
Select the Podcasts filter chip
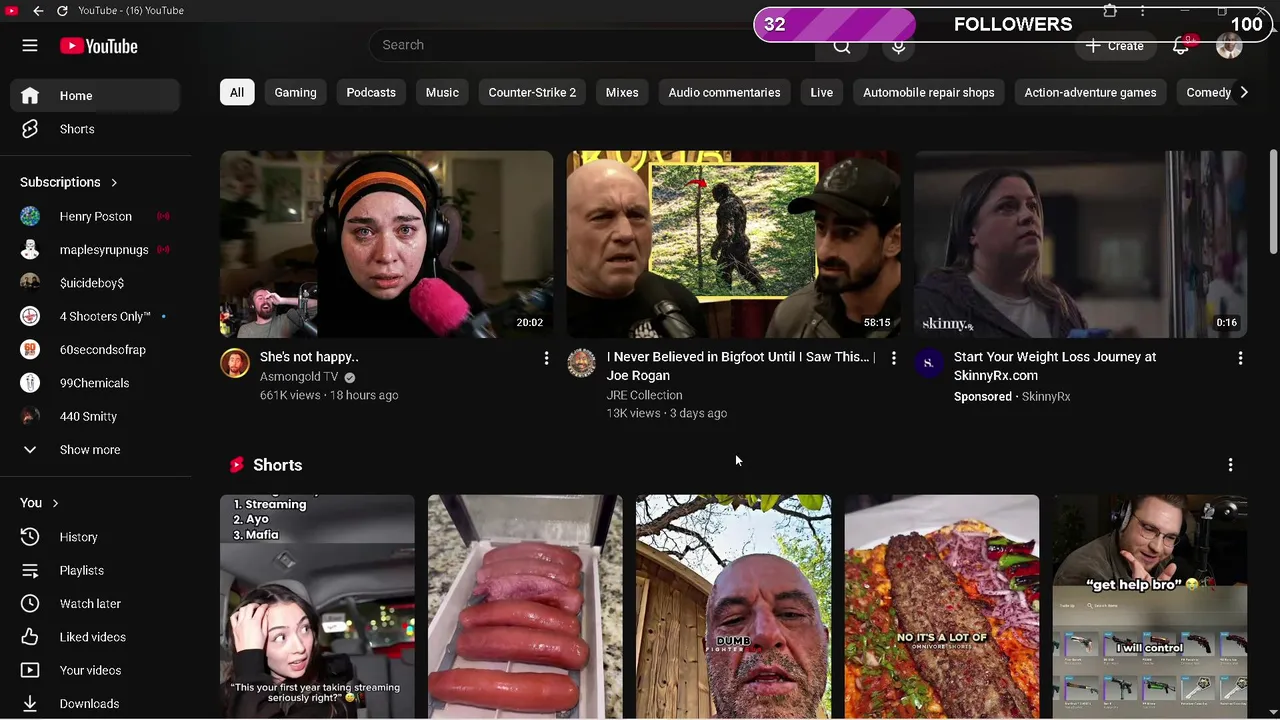[x=371, y=92]
